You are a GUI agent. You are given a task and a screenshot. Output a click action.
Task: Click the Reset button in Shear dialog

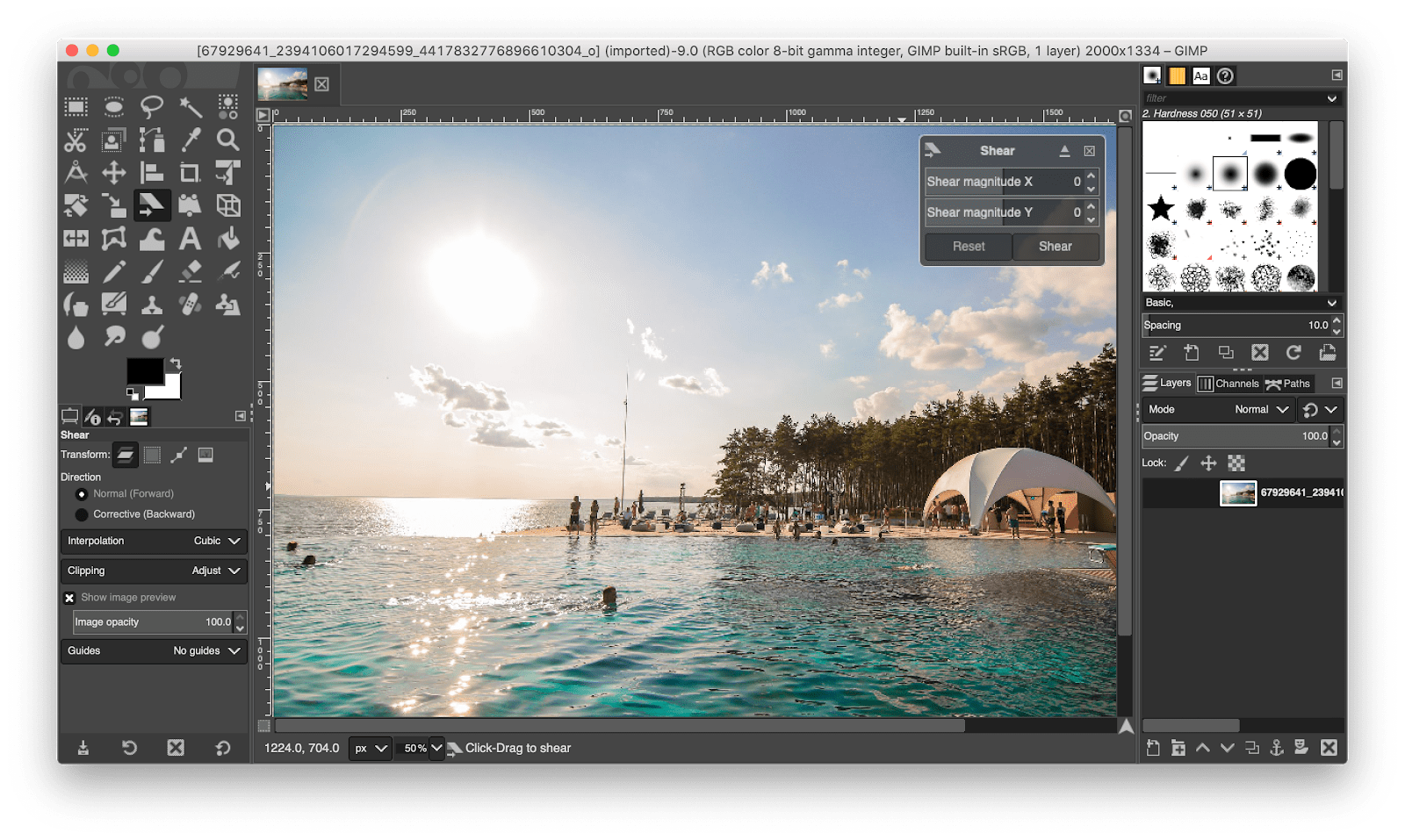967,247
